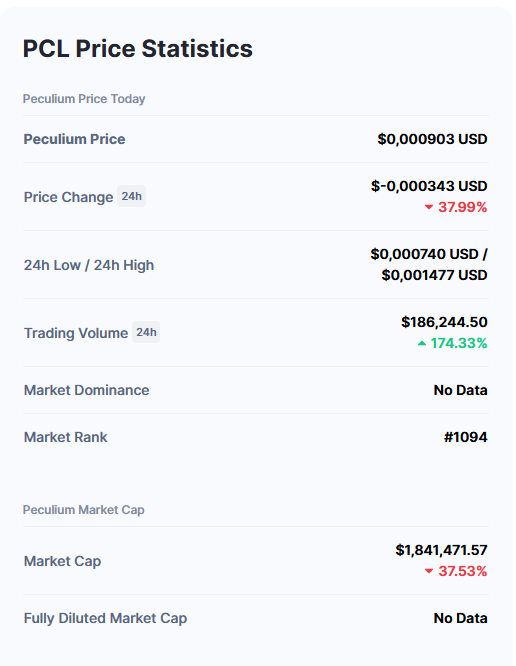
Task: Click the $1,841,471.57 market cap value
Action: point(441,550)
